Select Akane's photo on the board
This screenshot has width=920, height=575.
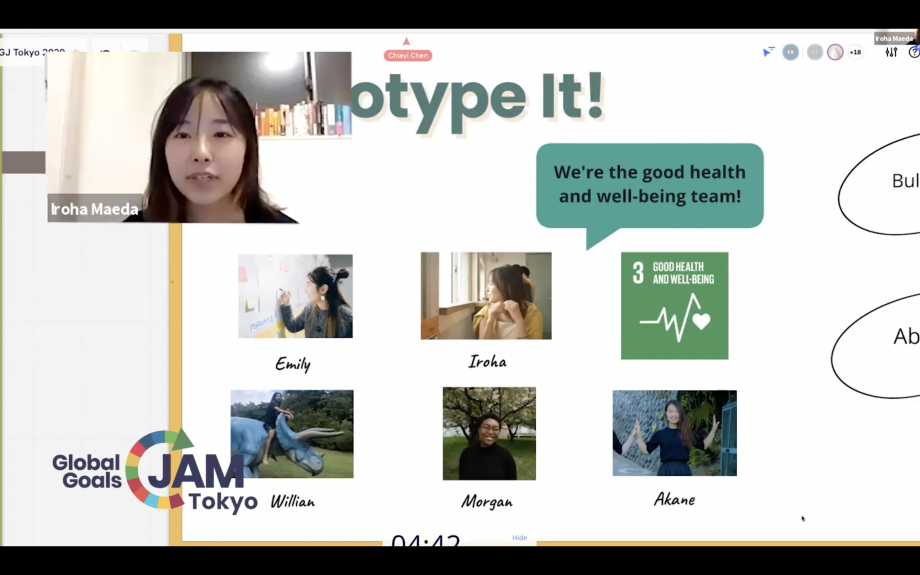(674, 433)
